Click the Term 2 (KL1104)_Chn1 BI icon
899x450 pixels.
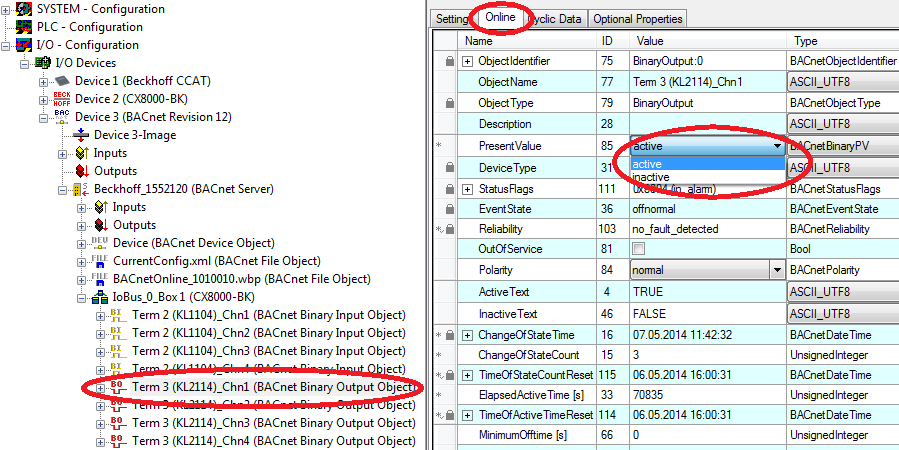click(x=117, y=315)
